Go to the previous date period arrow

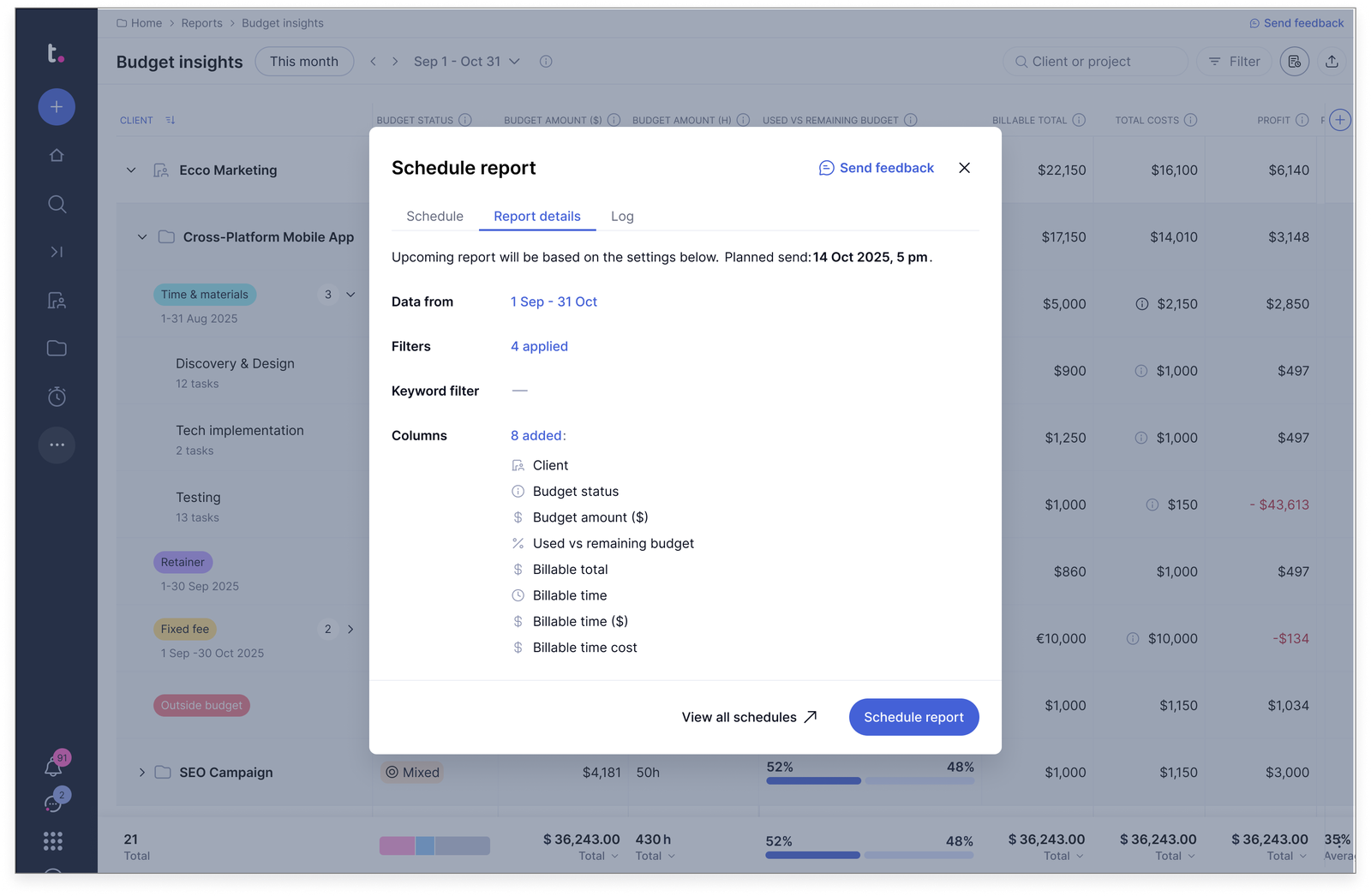click(373, 62)
